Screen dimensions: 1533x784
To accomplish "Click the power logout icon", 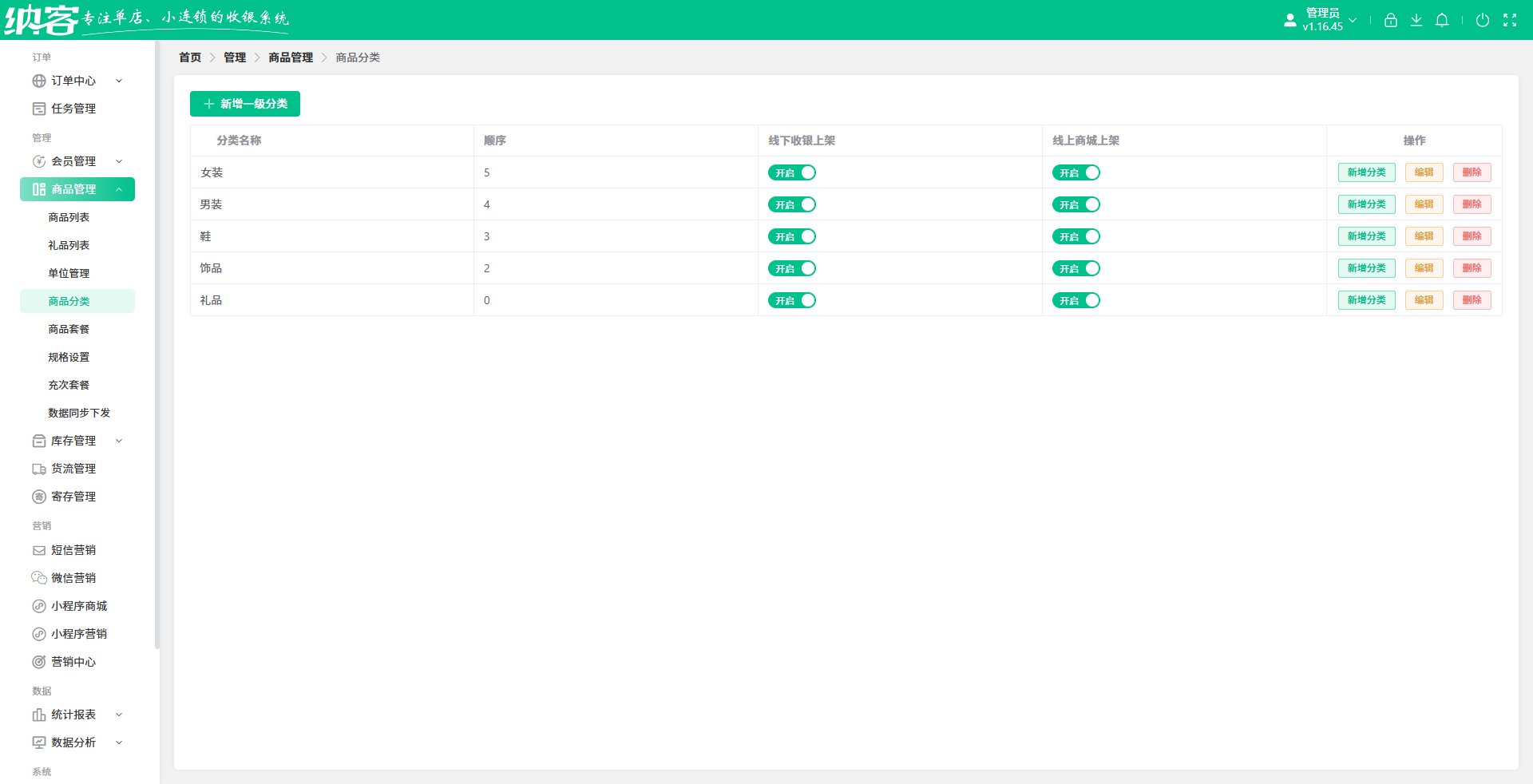I will [1483, 20].
